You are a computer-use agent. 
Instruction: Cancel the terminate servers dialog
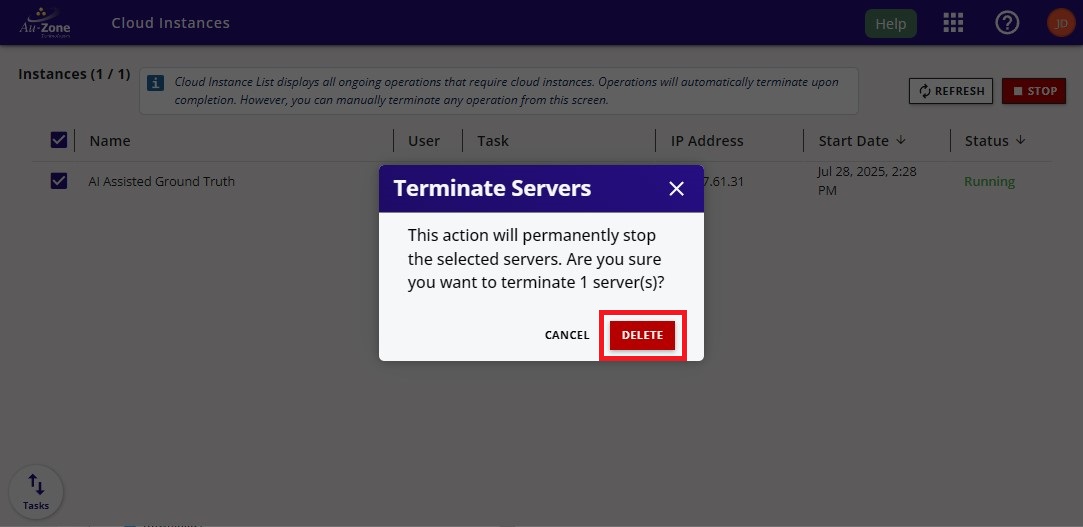click(567, 335)
